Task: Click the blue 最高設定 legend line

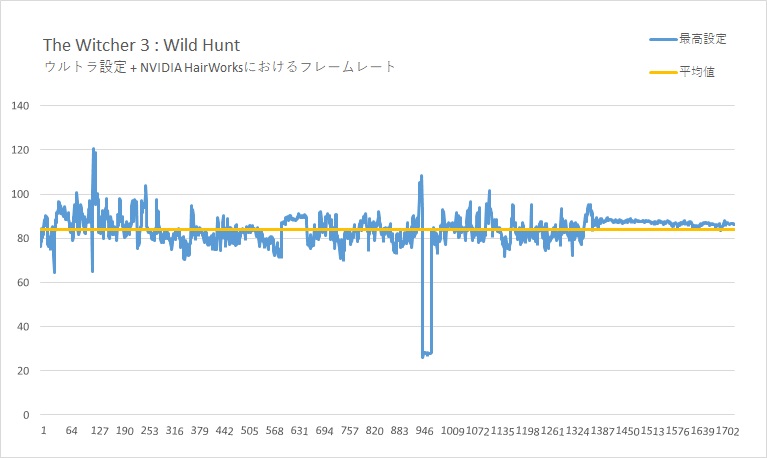Action: [663, 39]
